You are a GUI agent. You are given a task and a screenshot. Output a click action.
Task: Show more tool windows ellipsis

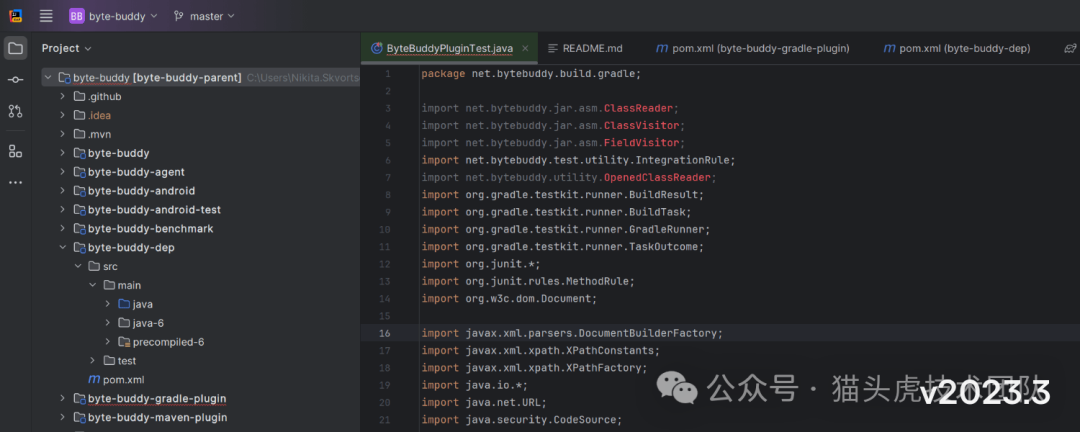click(16, 183)
